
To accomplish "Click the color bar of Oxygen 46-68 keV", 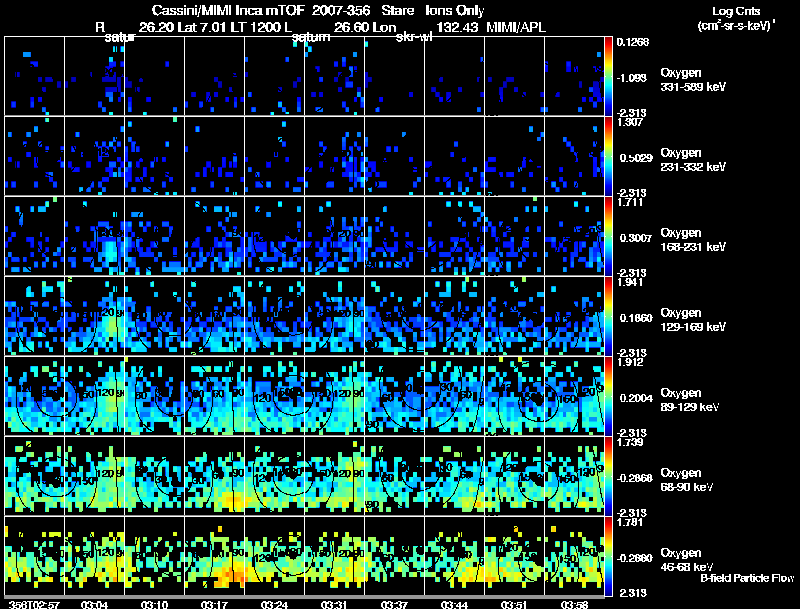I will [611, 555].
